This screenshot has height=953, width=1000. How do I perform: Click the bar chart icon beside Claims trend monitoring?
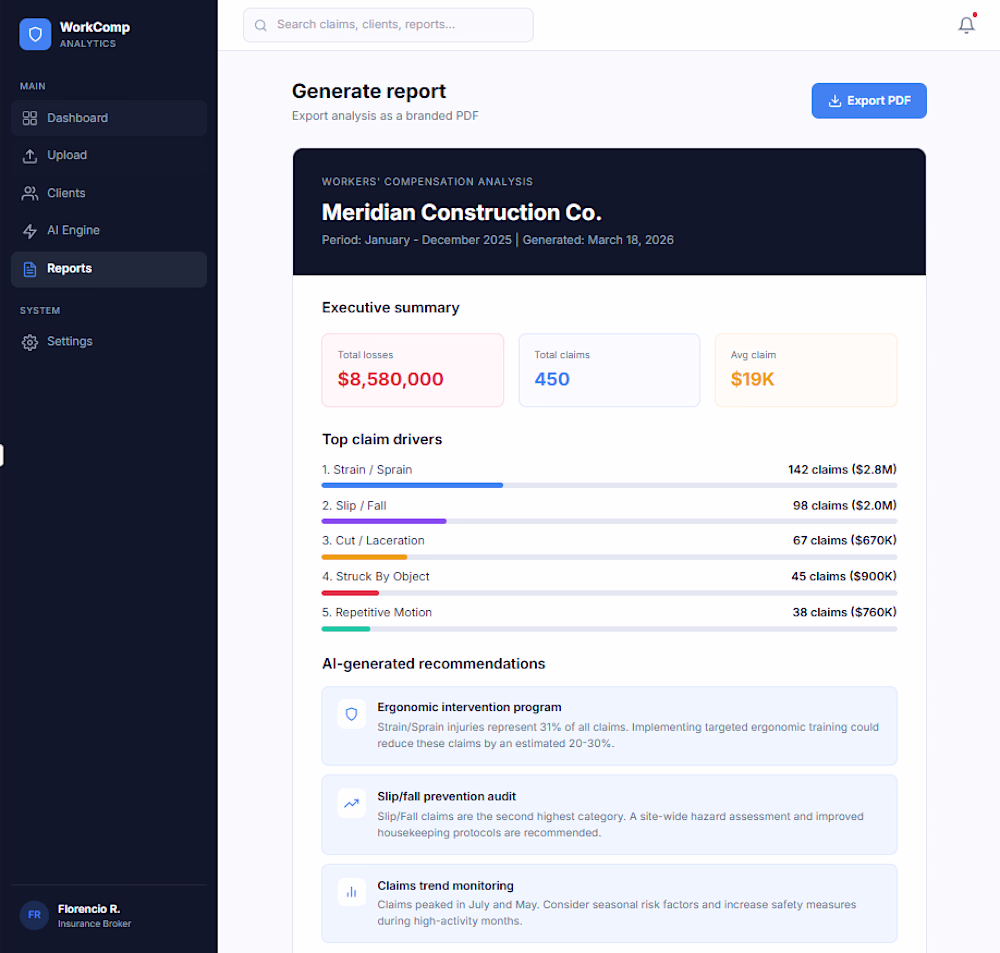(x=351, y=892)
